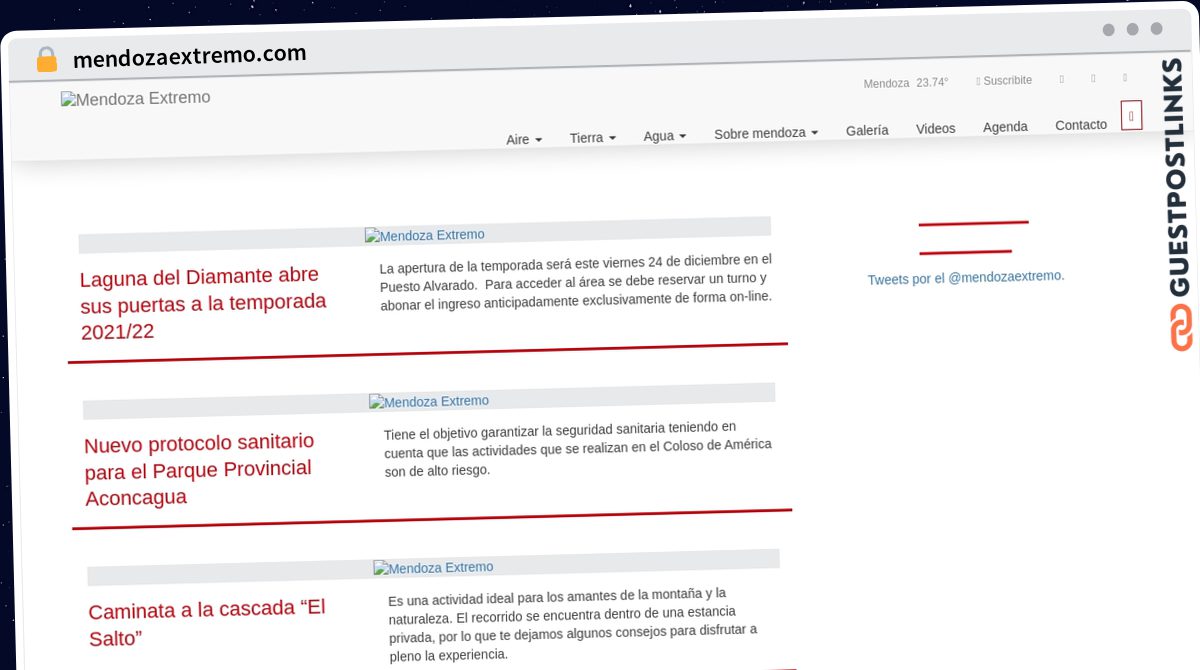The height and width of the screenshot is (670, 1200).
Task: Click the red-bordered icon button beside Contacto
Action: [x=1131, y=116]
